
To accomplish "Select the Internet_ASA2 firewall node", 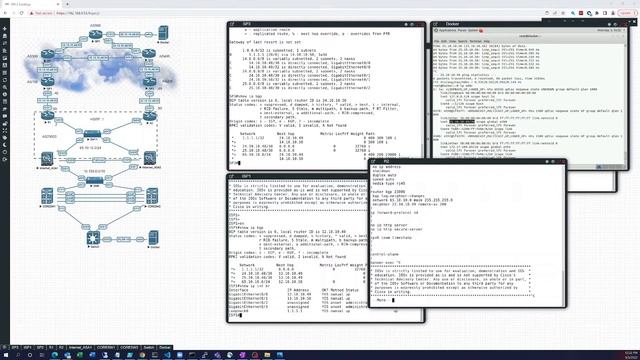I will pos(150,158).
